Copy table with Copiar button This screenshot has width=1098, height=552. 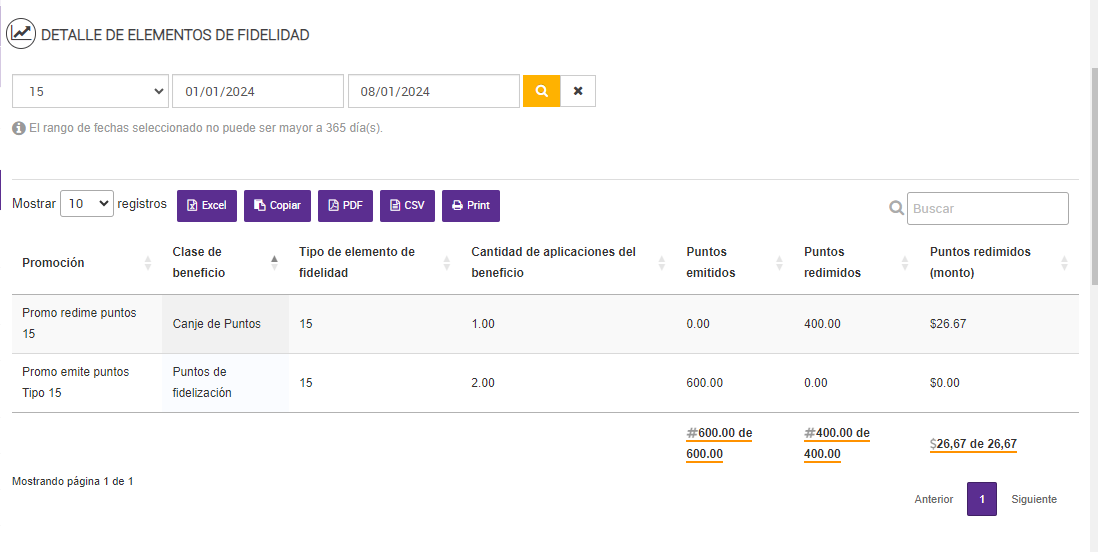point(277,205)
